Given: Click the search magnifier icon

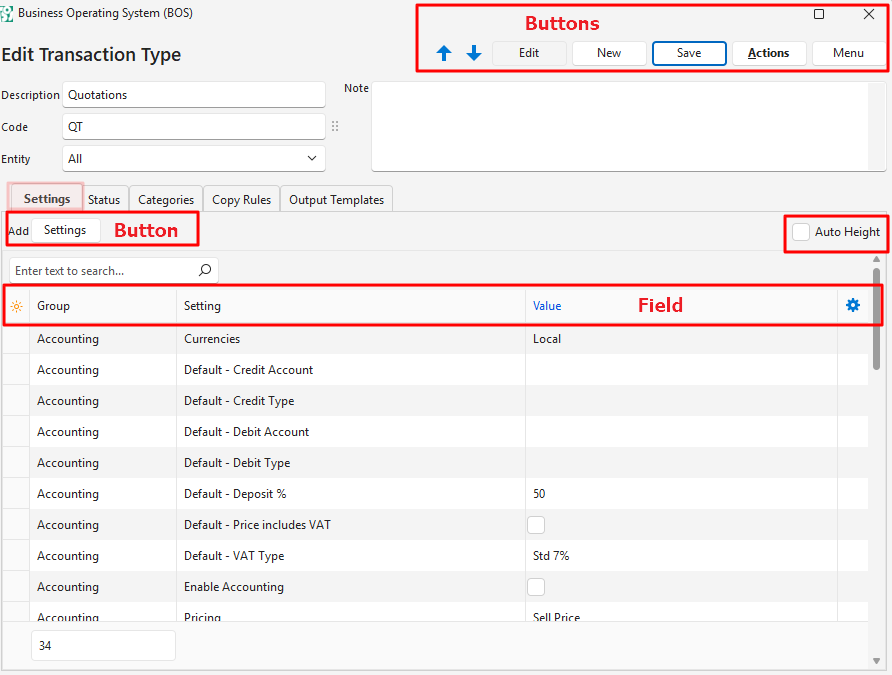Looking at the screenshot, I should pos(205,270).
